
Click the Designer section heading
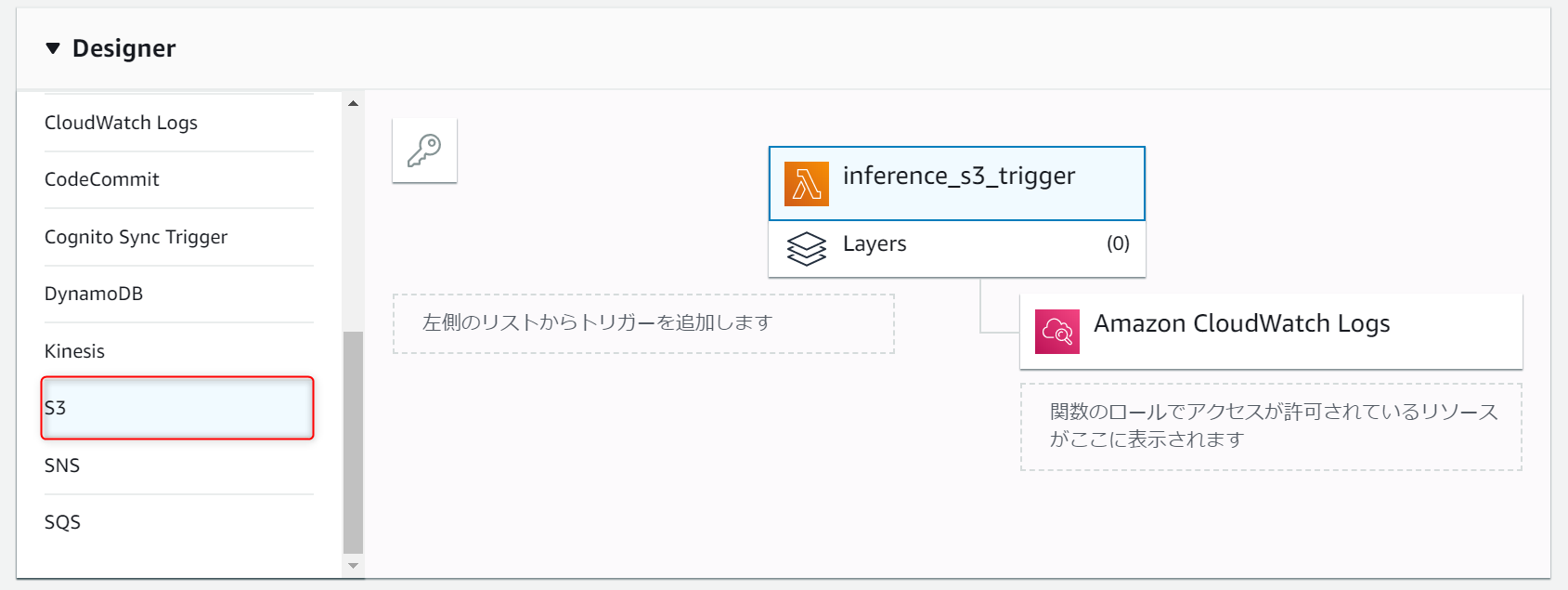pos(123,48)
